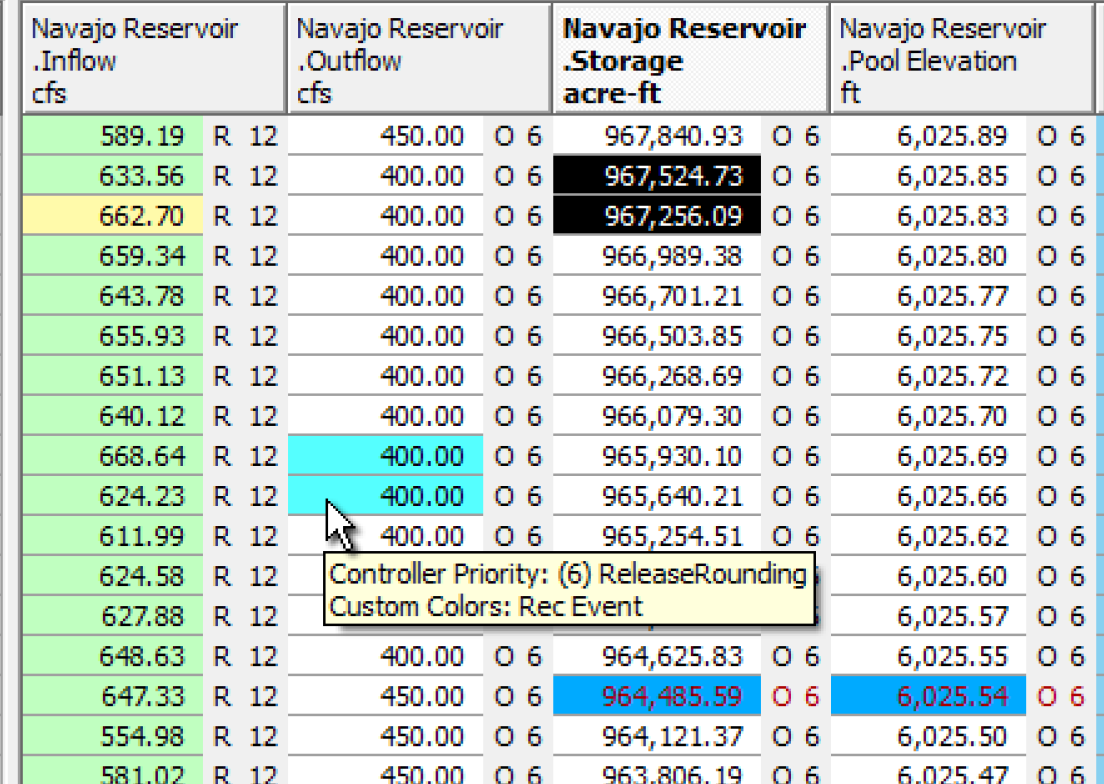Viewport: 1104px width, 784px height.
Task: Select the yellow inflow cell 662.70
Action: pos(114,216)
